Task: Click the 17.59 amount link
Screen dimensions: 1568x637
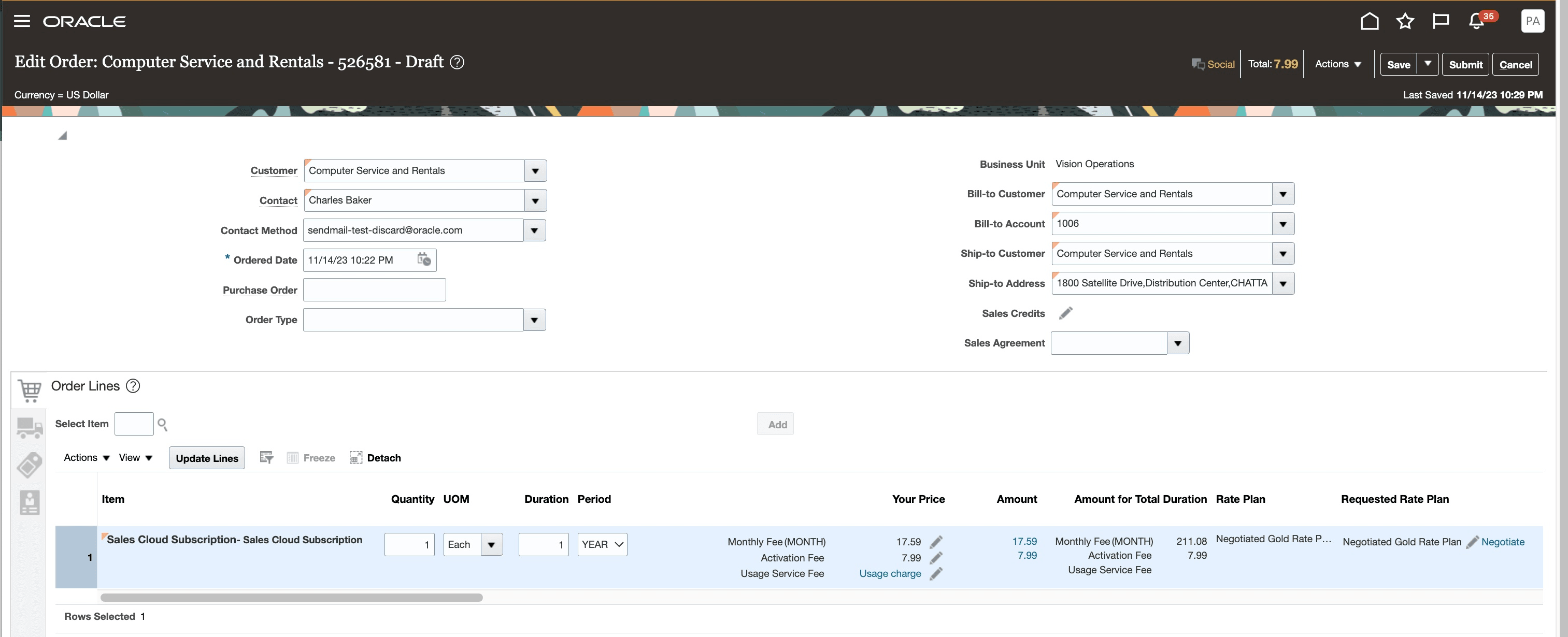Action: coord(1024,542)
